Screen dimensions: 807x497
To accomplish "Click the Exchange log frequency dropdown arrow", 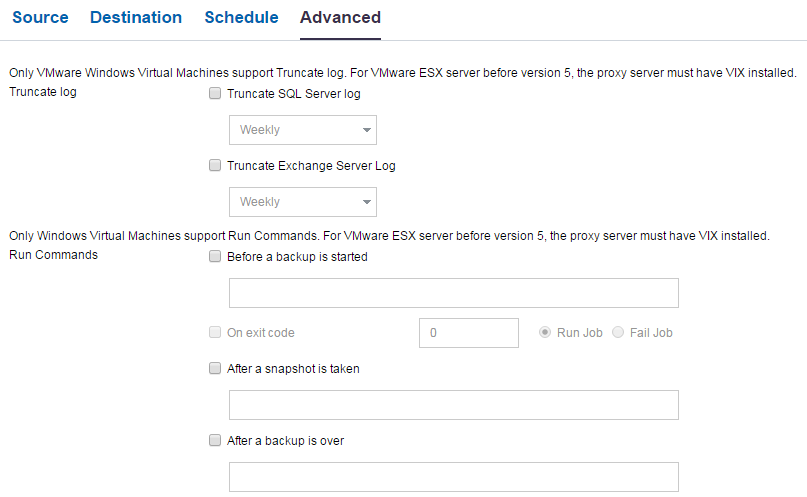I will tap(367, 202).
